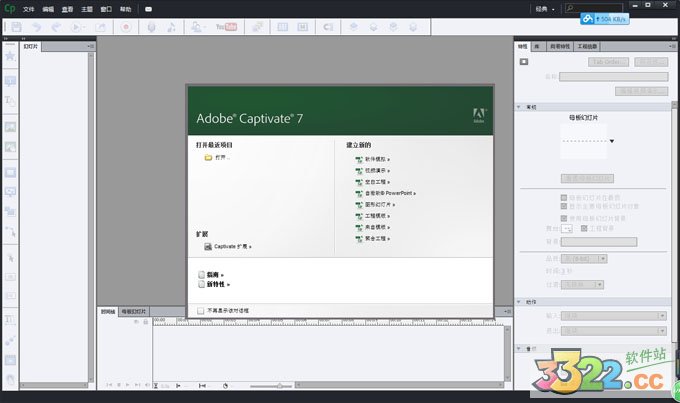680x403 pixels.
Task: Open the master slide dropdown arrow
Action: pyautogui.click(x=611, y=141)
